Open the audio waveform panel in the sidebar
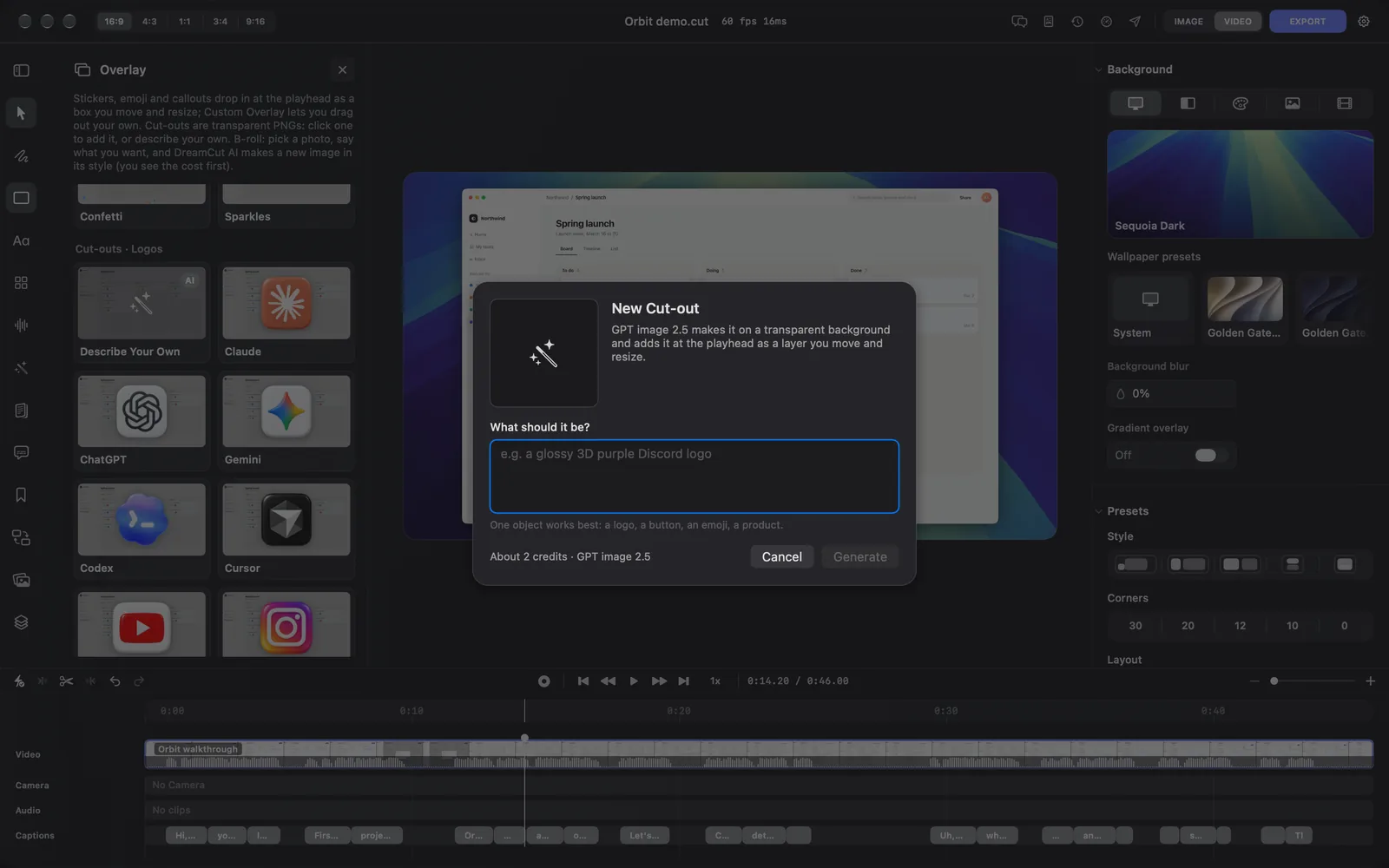The width and height of the screenshot is (1389, 868). coord(21,325)
